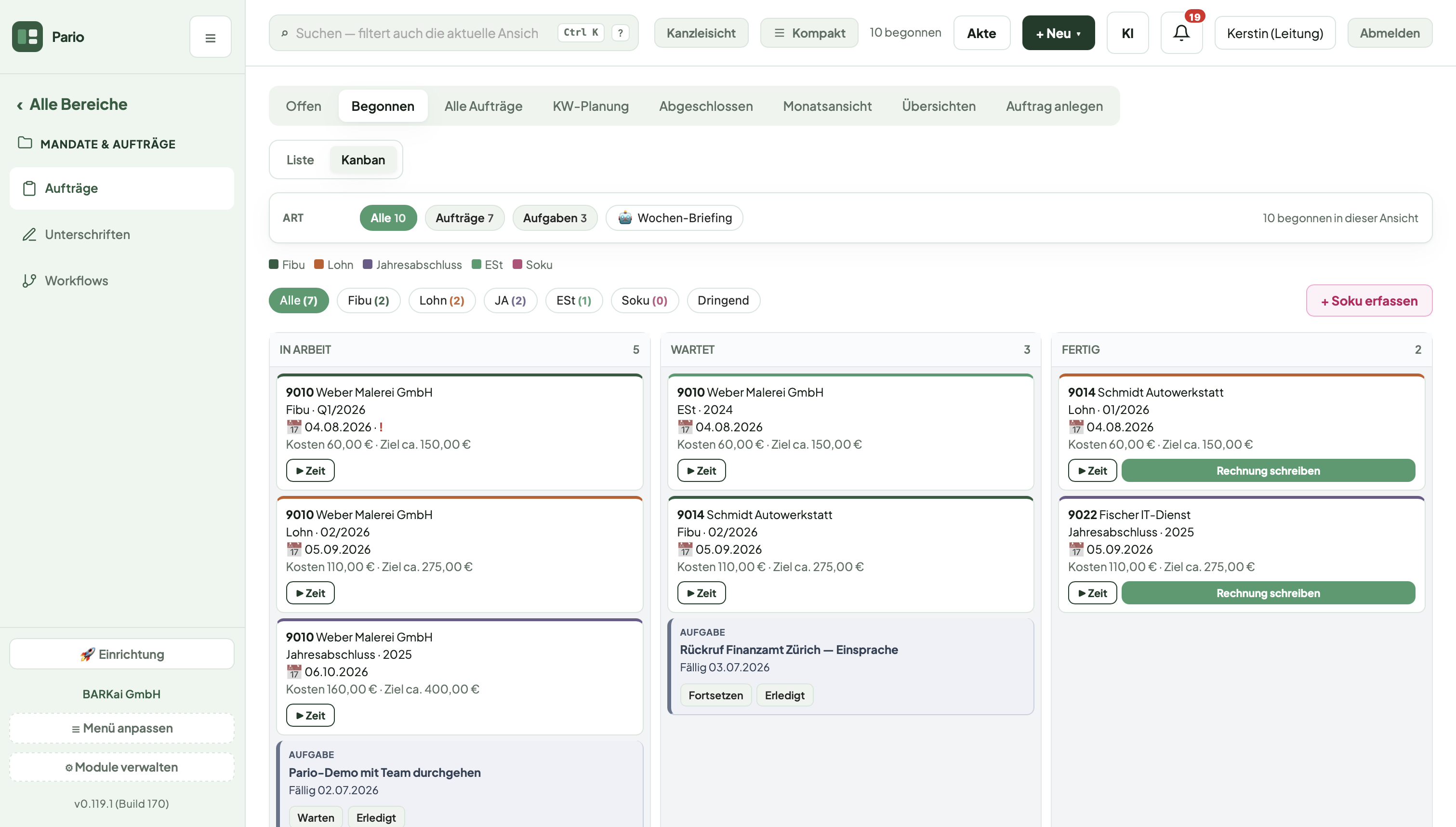
Task: Click the dark green Fibu legend swatch
Action: pos(274,264)
